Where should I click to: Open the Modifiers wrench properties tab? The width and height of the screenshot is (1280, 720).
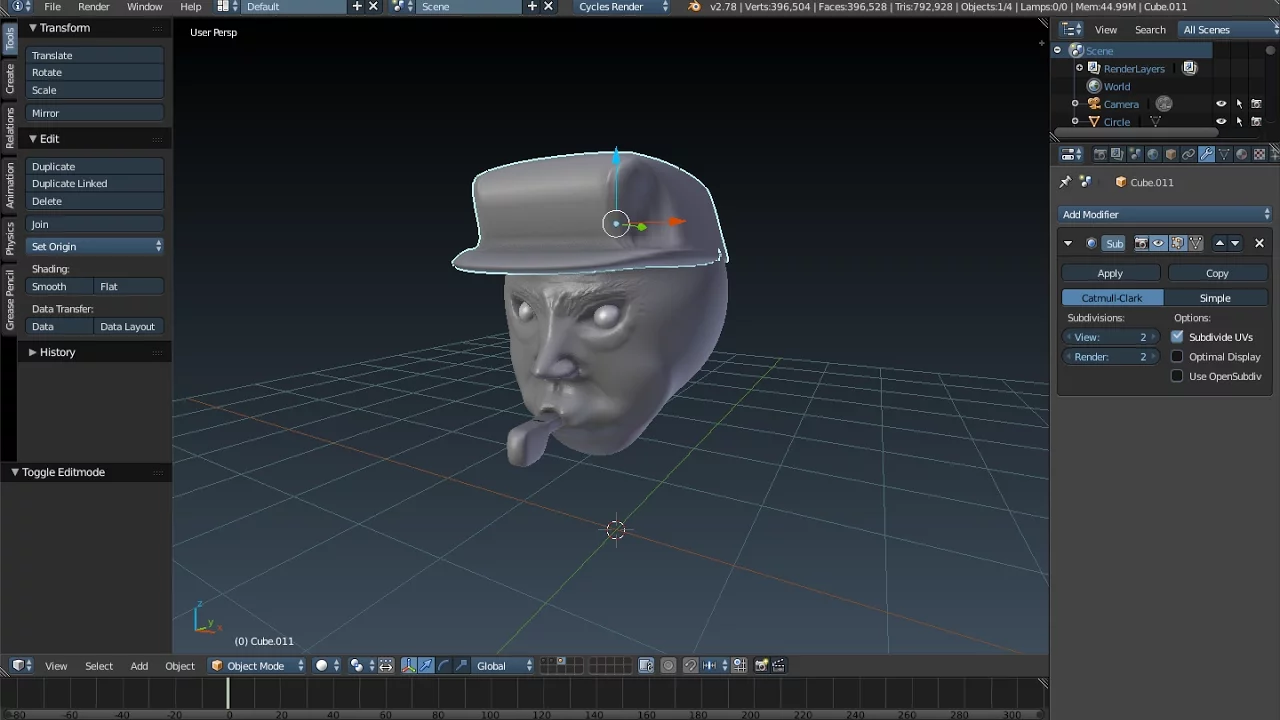coord(1206,154)
